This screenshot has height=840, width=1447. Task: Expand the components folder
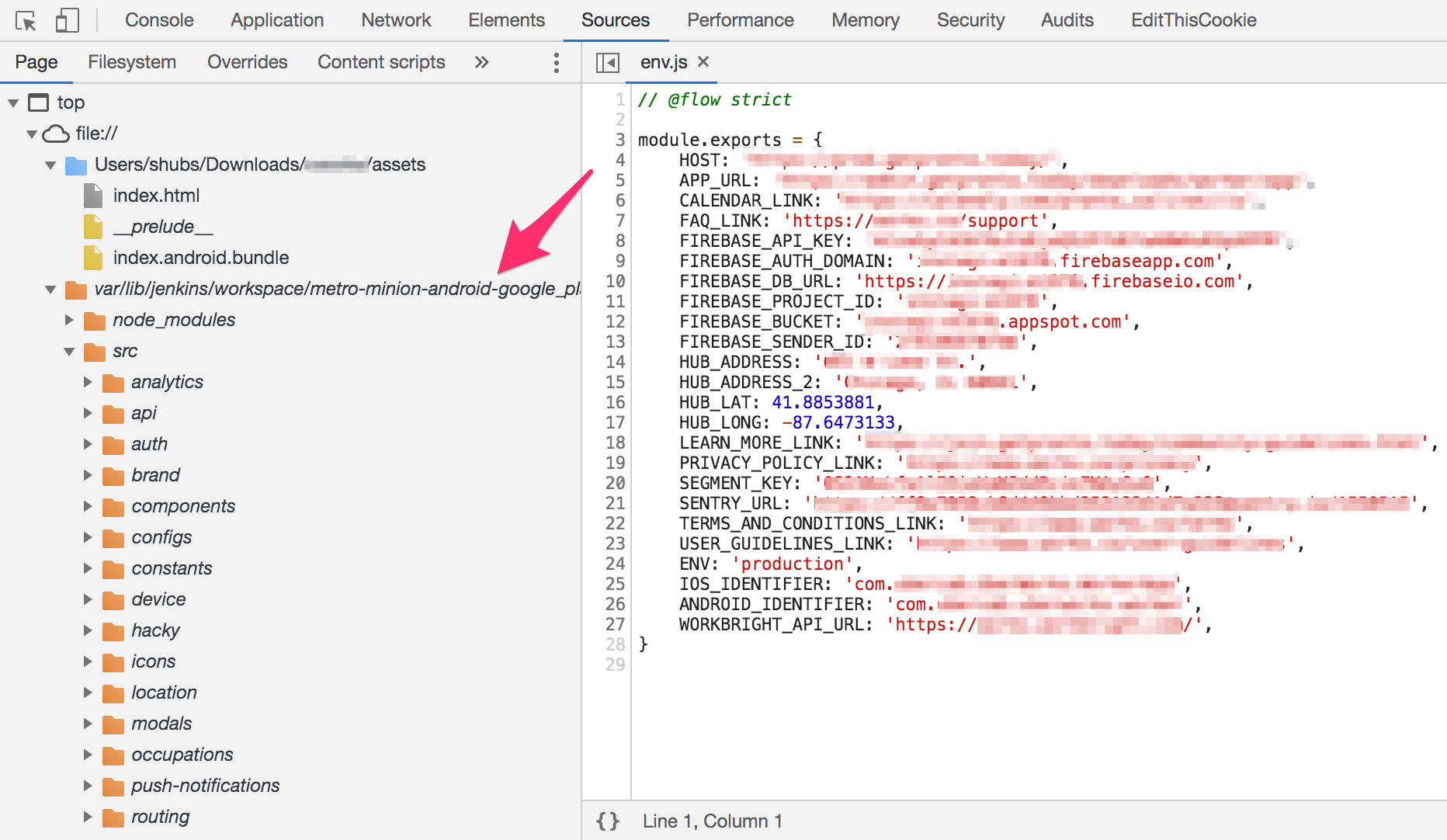point(88,506)
